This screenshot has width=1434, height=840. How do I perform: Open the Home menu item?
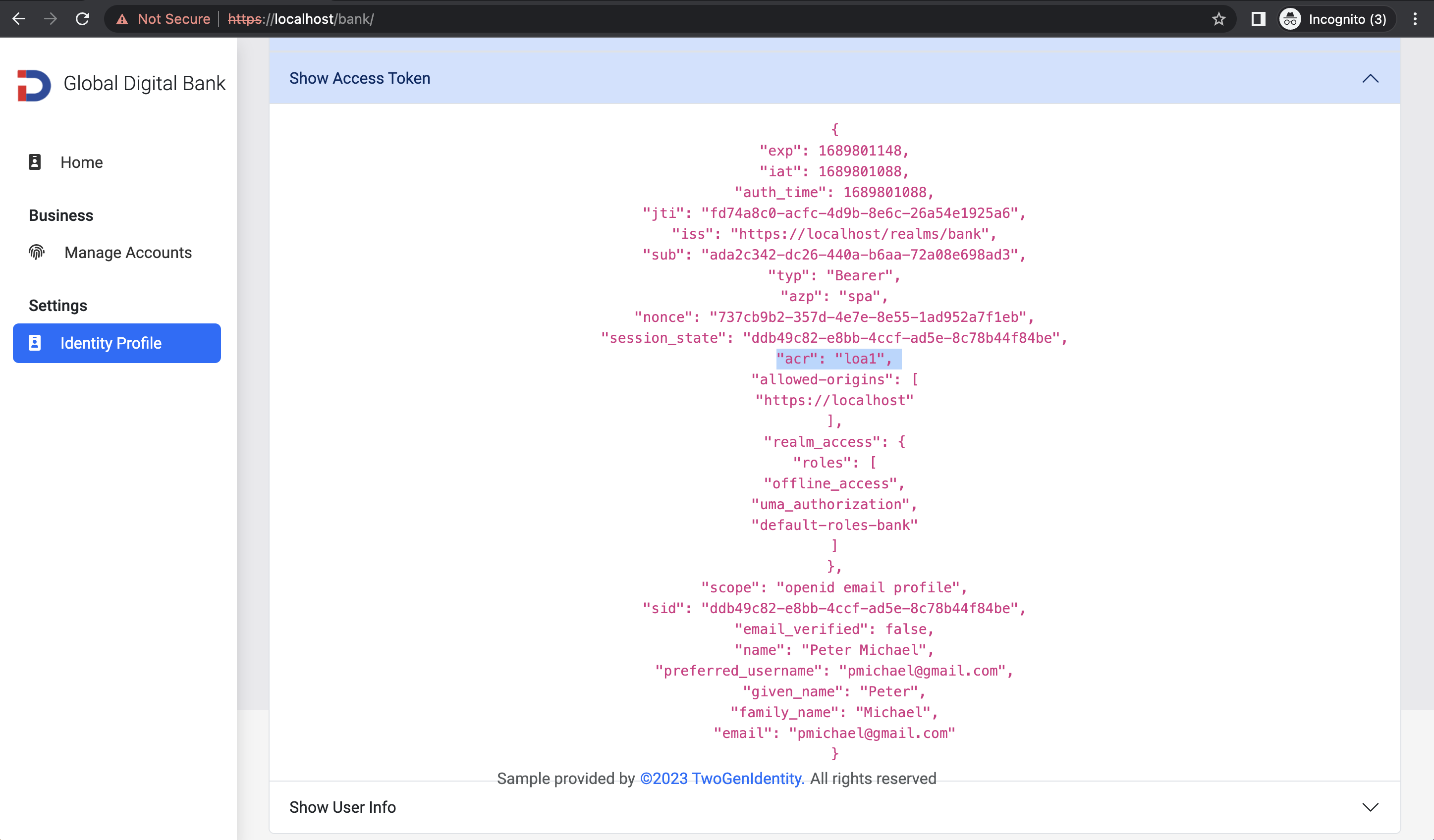click(x=81, y=162)
